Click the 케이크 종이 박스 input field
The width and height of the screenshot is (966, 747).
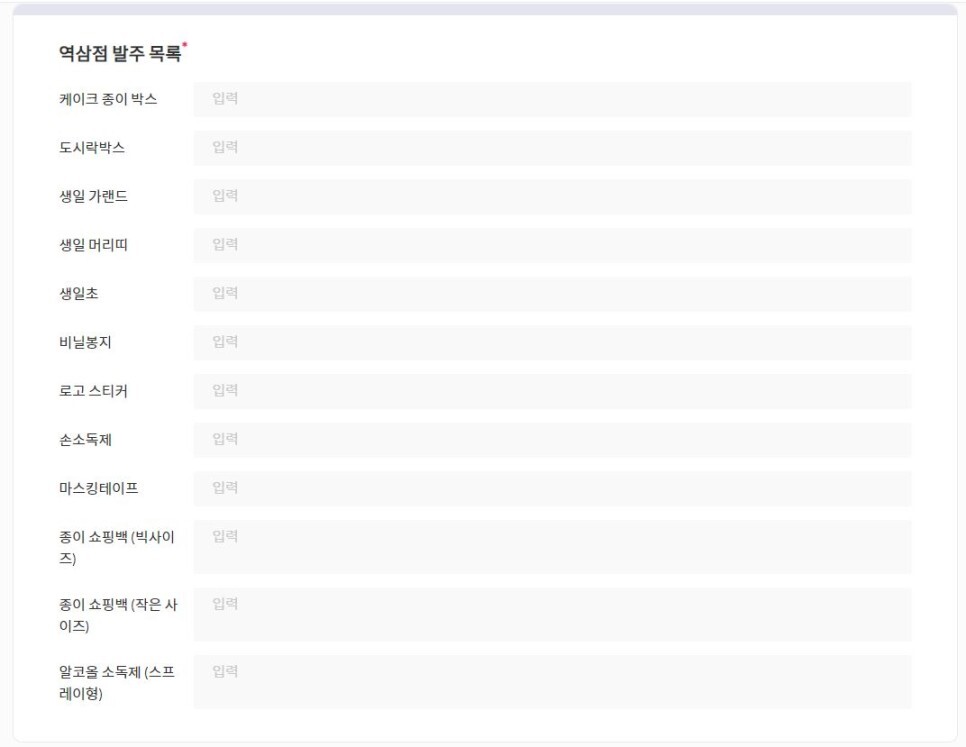(x=553, y=99)
